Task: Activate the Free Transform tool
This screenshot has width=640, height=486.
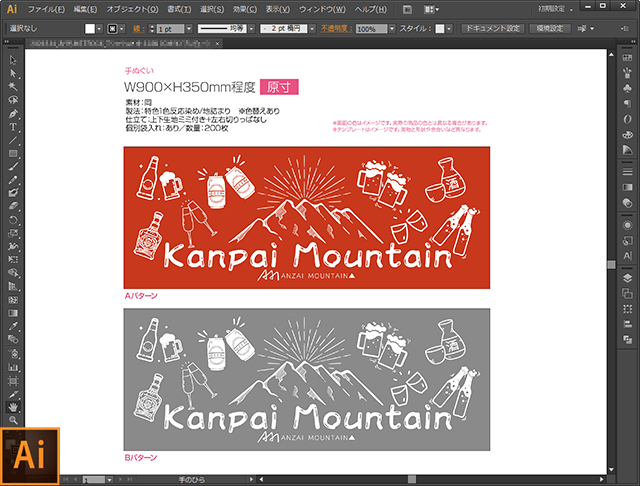Action: 13,260
